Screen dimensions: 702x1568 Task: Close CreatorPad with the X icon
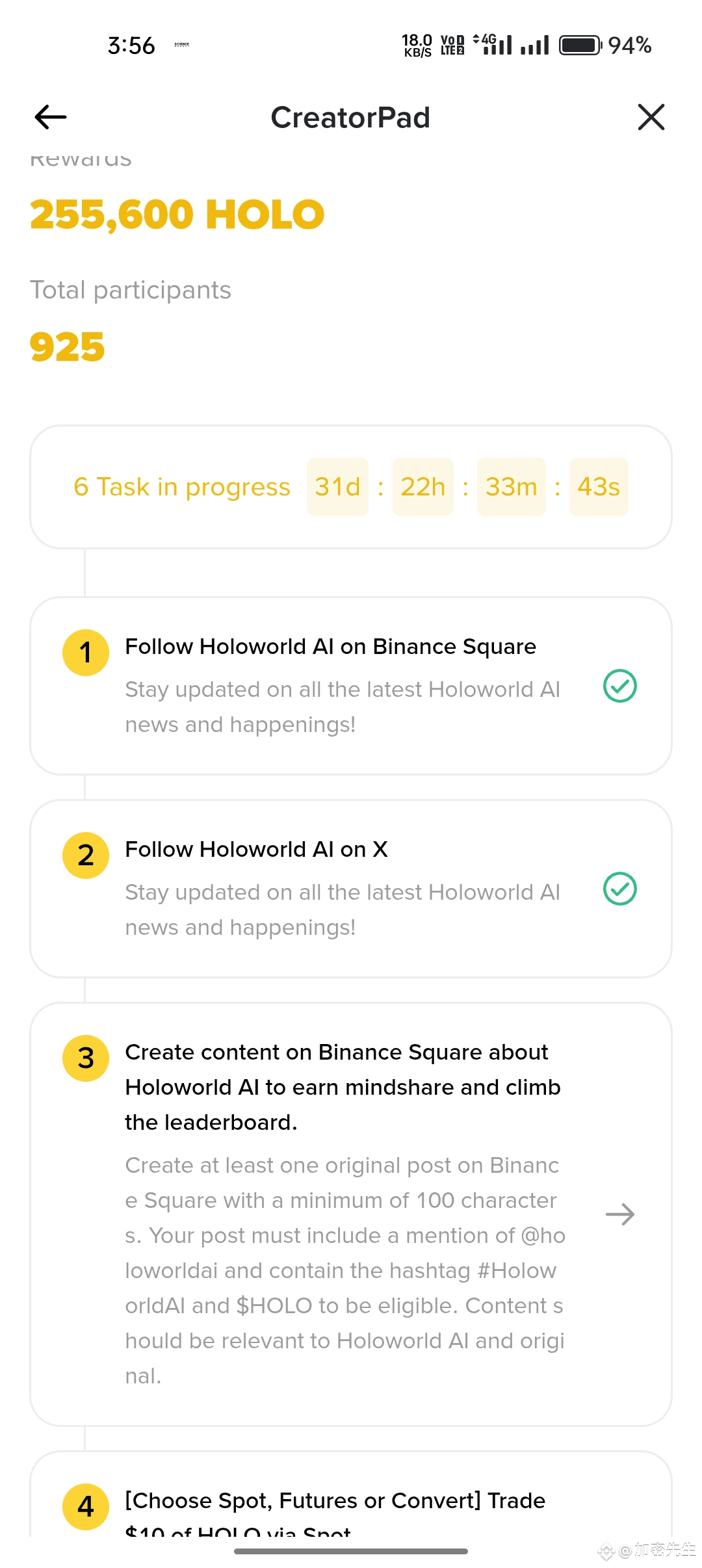651,117
